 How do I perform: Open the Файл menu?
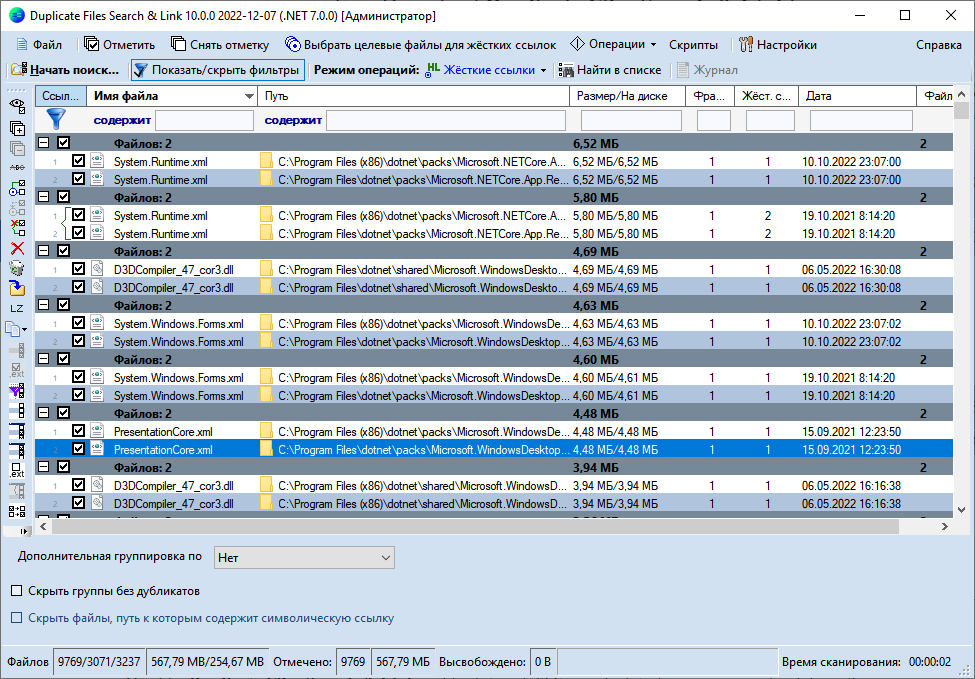click(x=38, y=44)
